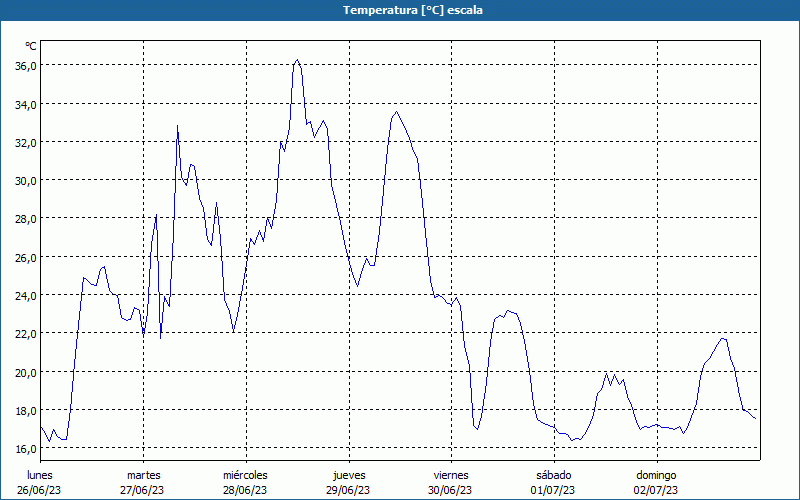
Task: Click the 30/06/23 date label
Action: 450,490
